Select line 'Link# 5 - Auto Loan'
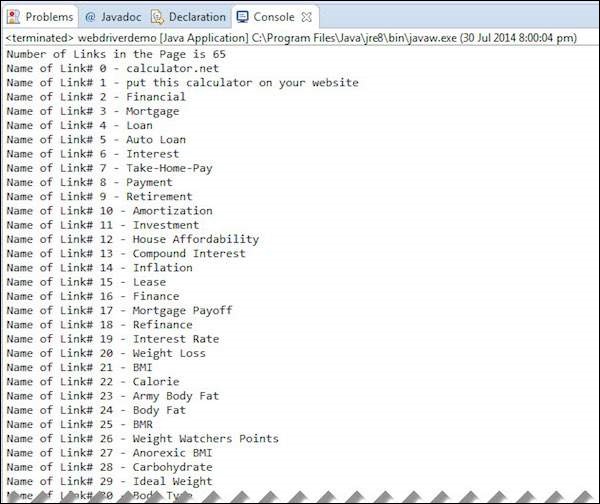This screenshot has height=504, width=600. click(x=96, y=140)
